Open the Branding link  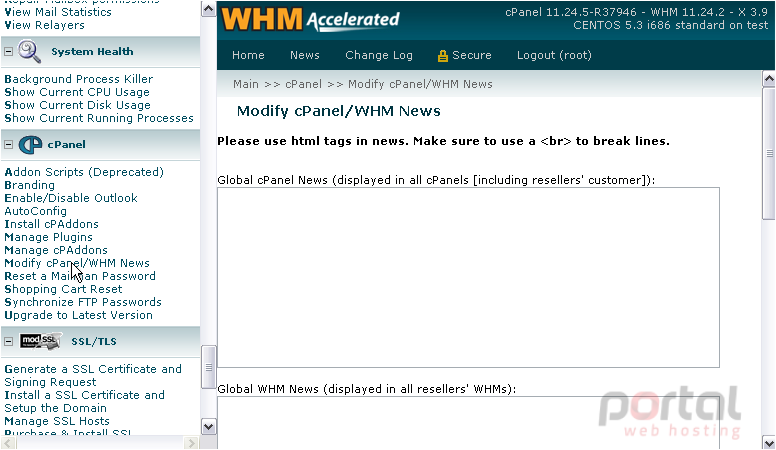pos(30,185)
